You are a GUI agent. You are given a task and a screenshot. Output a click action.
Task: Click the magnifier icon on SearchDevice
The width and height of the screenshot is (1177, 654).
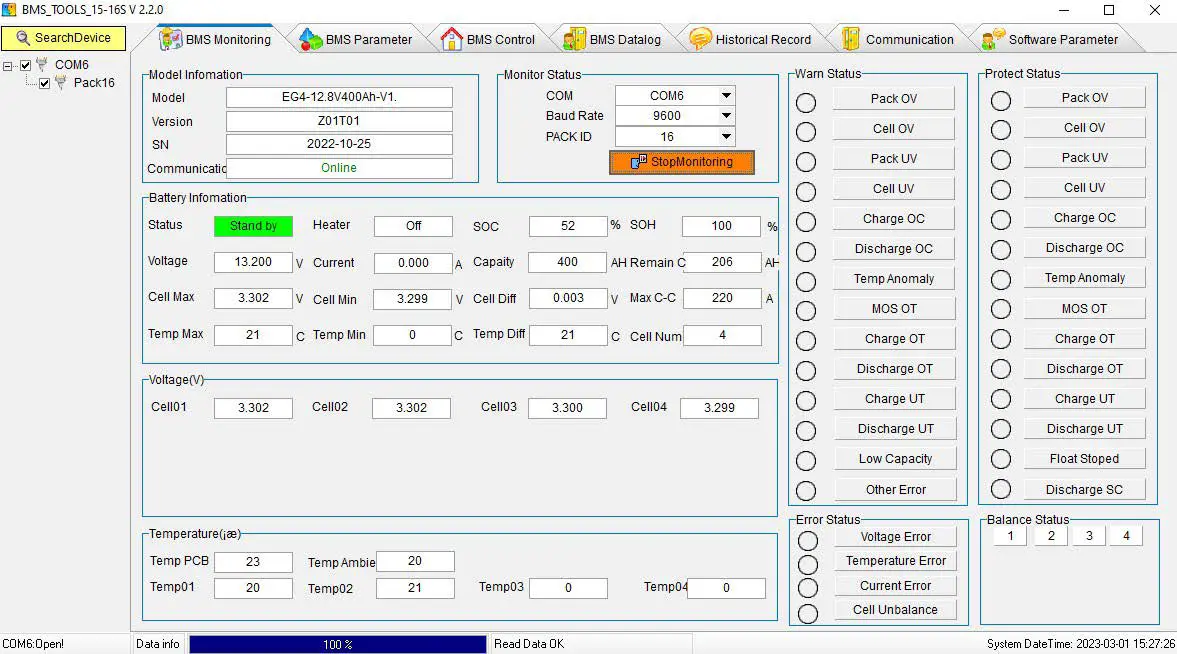23,38
